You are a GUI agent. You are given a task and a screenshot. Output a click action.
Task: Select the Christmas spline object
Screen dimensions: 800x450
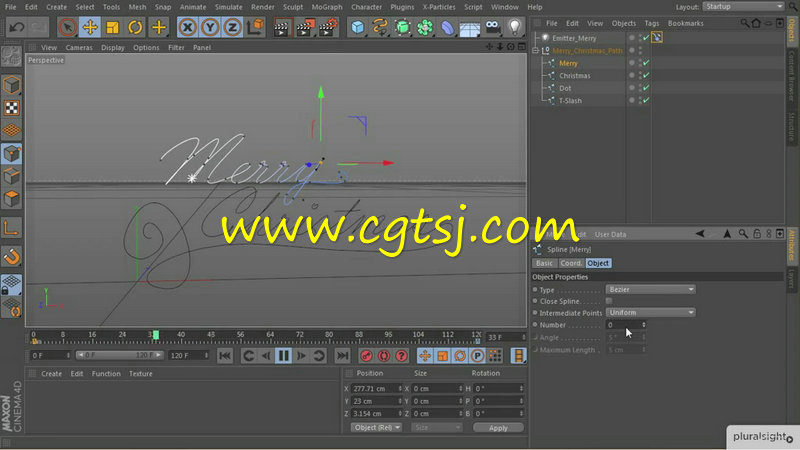pos(574,76)
